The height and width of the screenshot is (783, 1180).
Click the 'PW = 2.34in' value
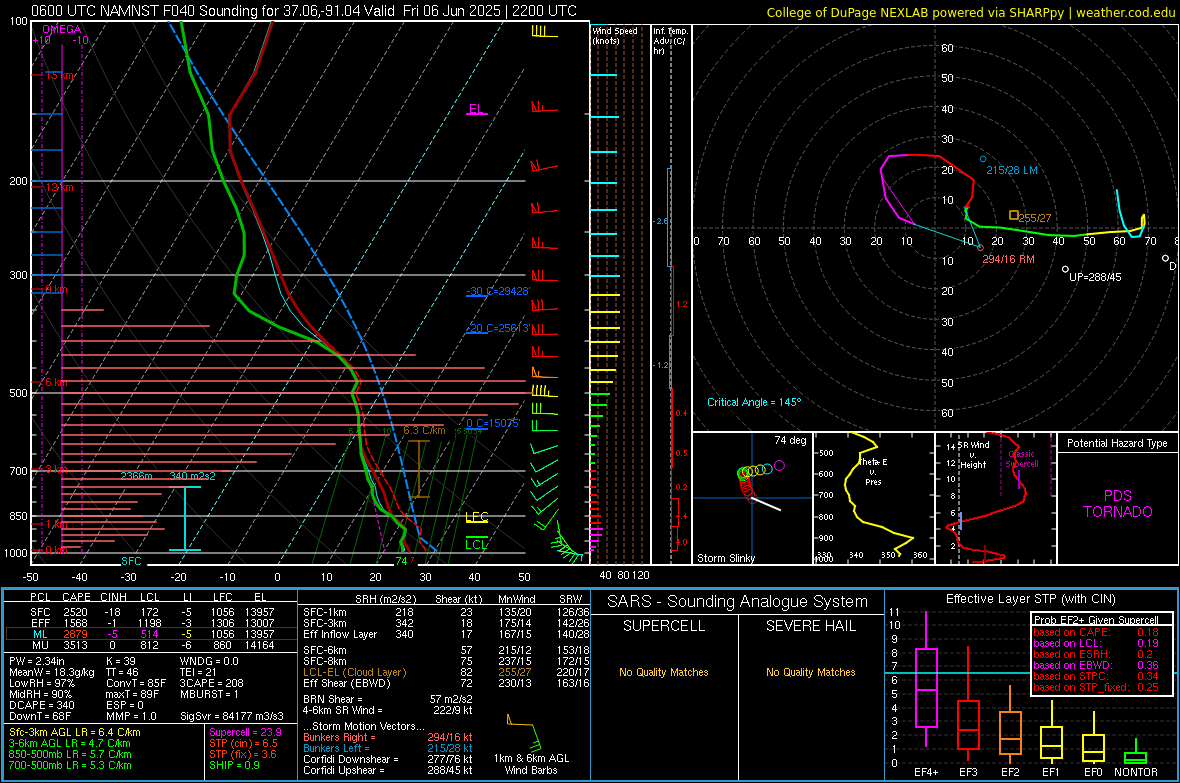(x=37, y=661)
